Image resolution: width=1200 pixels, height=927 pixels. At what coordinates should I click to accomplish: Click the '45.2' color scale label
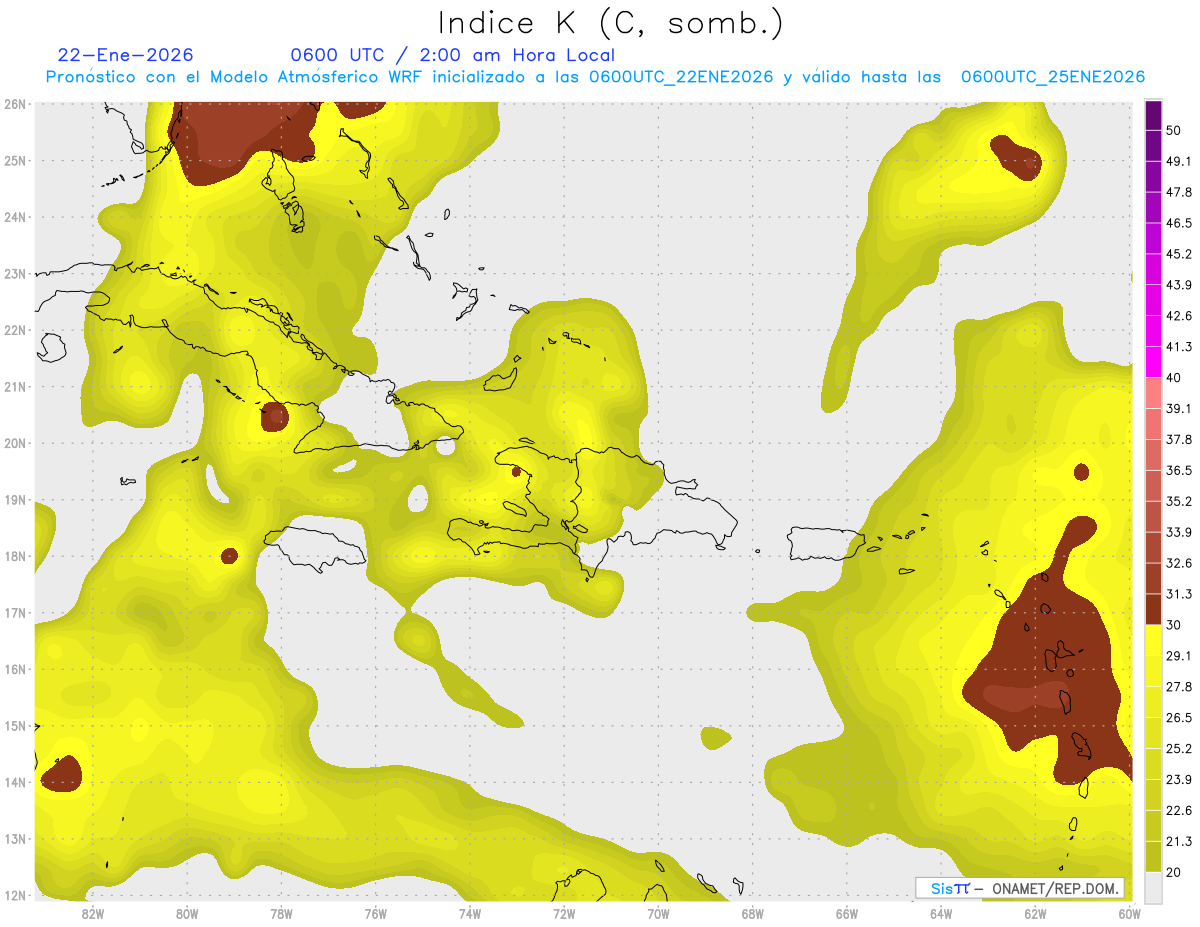click(1178, 254)
